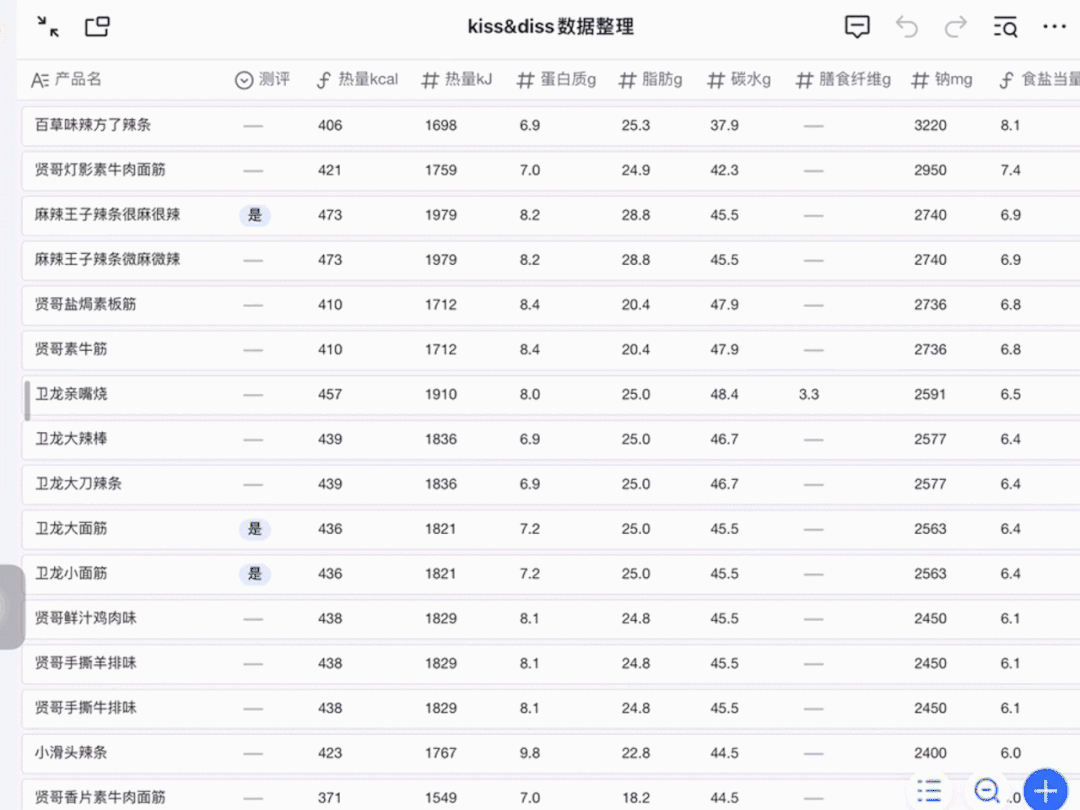Image resolution: width=1080 pixels, height=810 pixels.
Task: Open the bulleted list view icon
Action: tap(930, 791)
